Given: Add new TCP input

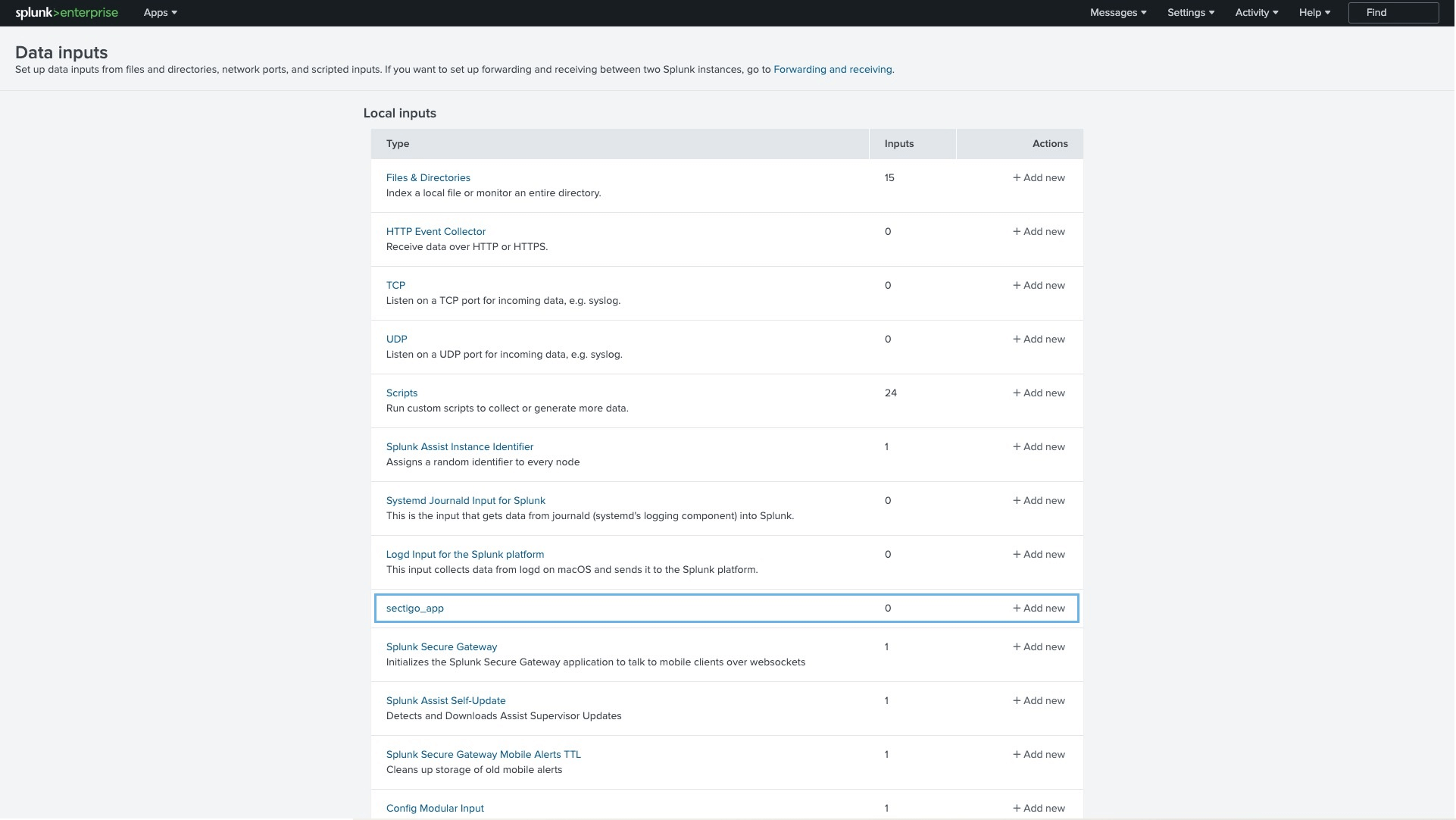Looking at the screenshot, I should (1039, 286).
